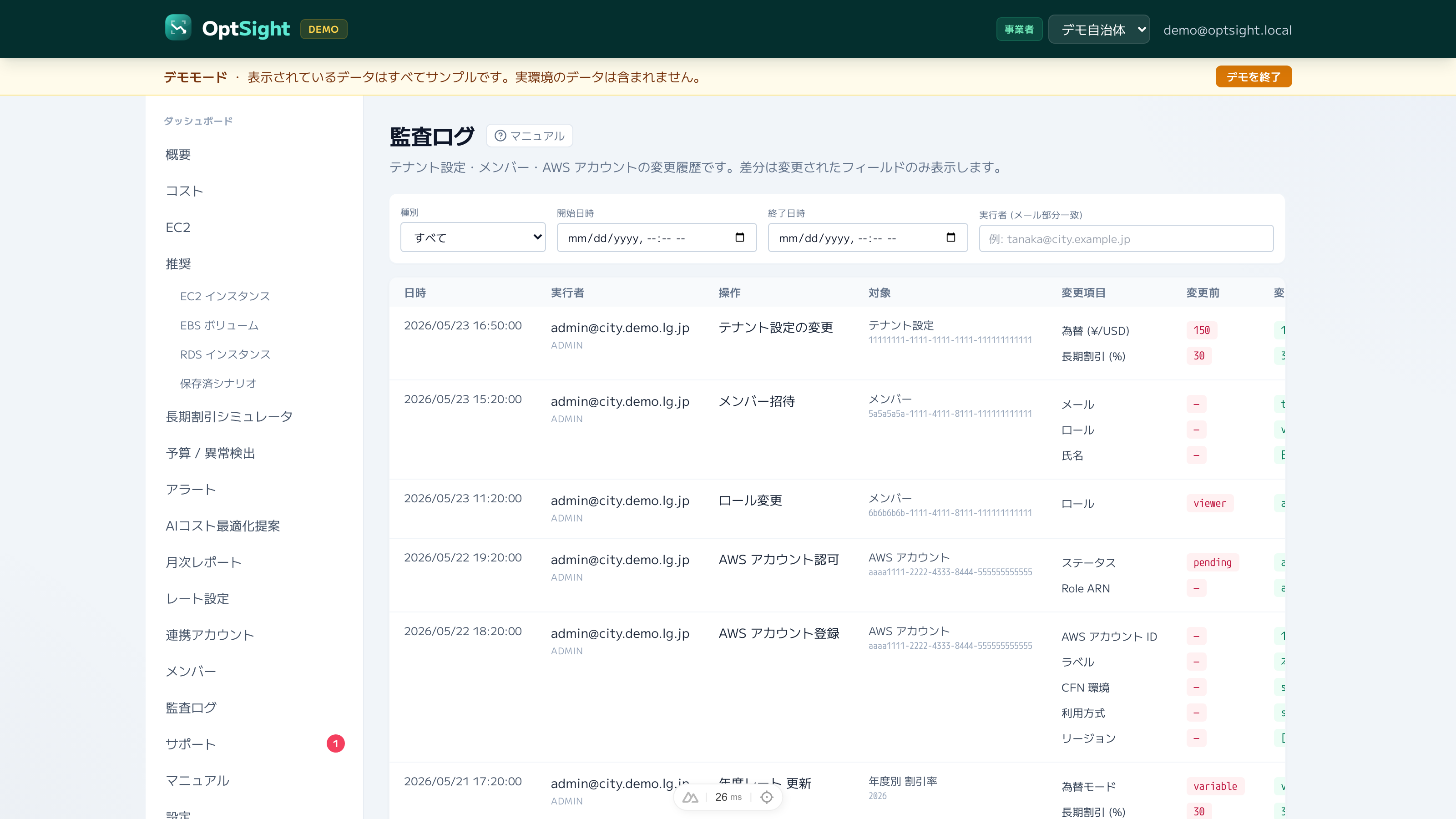
Task: Click the マニュアル help button beside title
Action: (530, 136)
